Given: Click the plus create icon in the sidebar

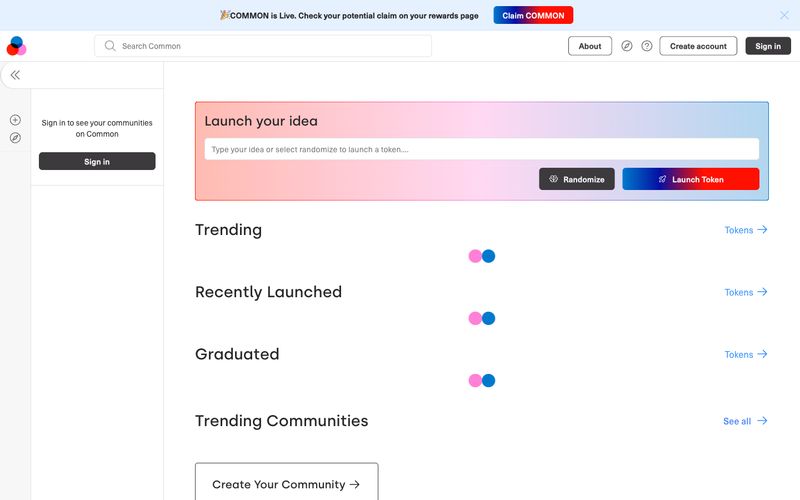Looking at the screenshot, I should coord(15,120).
